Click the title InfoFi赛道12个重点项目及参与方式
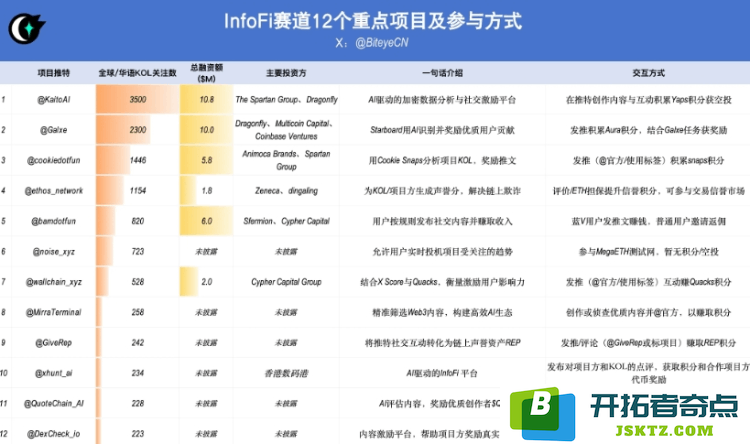The width and height of the screenshot is (750, 444). [373, 22]
